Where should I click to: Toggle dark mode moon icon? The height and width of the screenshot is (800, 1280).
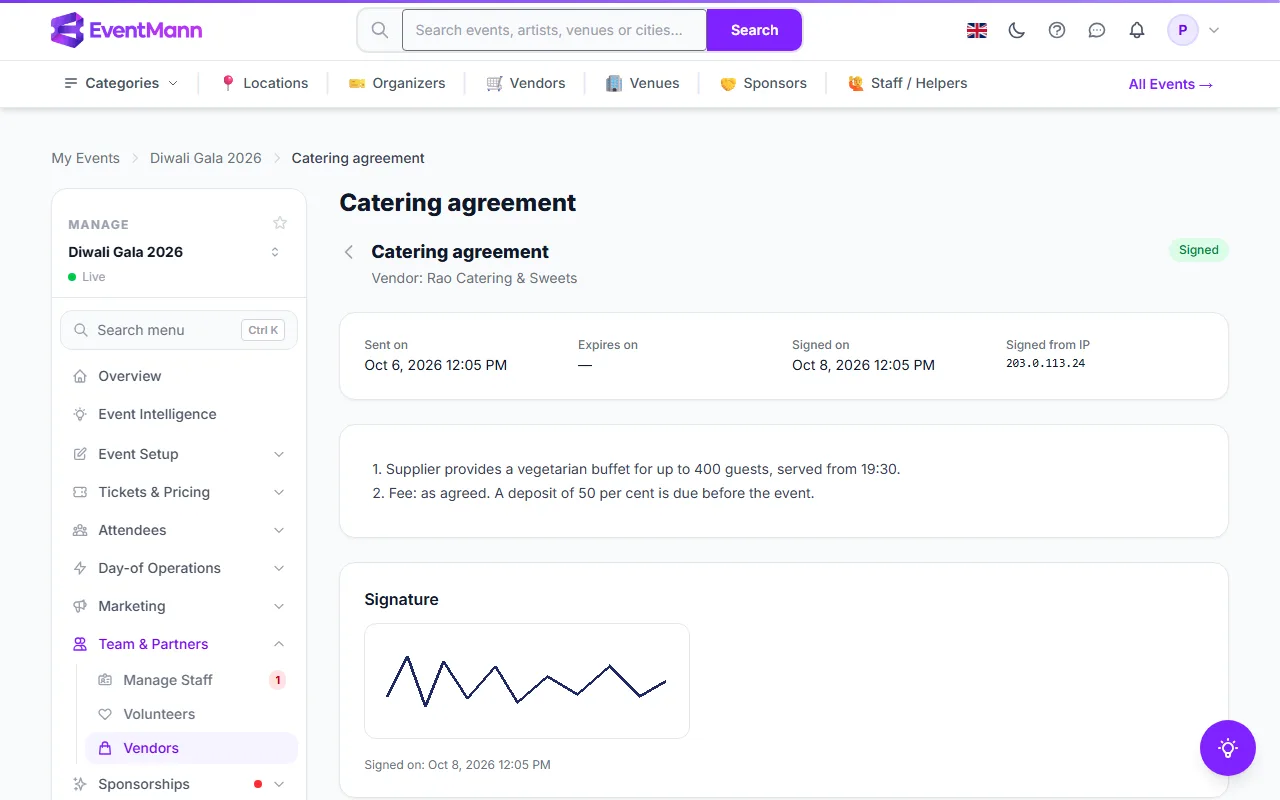pos(1017,30)
